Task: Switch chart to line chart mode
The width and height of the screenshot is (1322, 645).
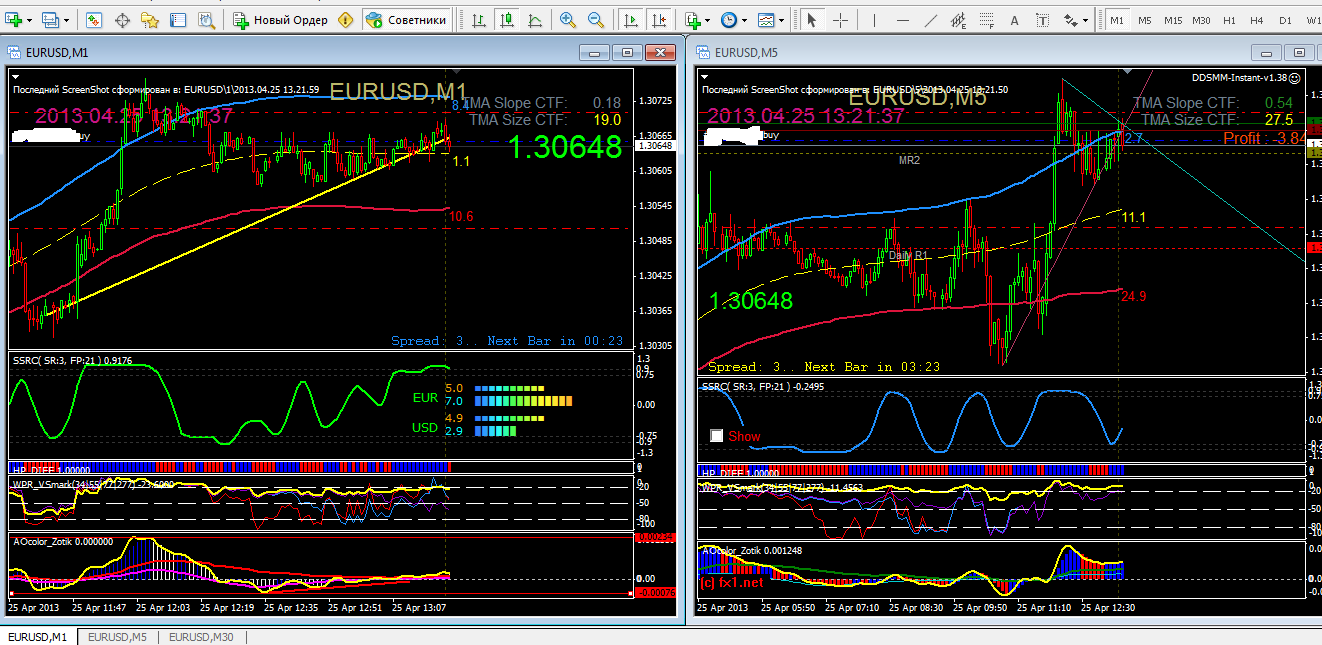Action: click(536, 19)
